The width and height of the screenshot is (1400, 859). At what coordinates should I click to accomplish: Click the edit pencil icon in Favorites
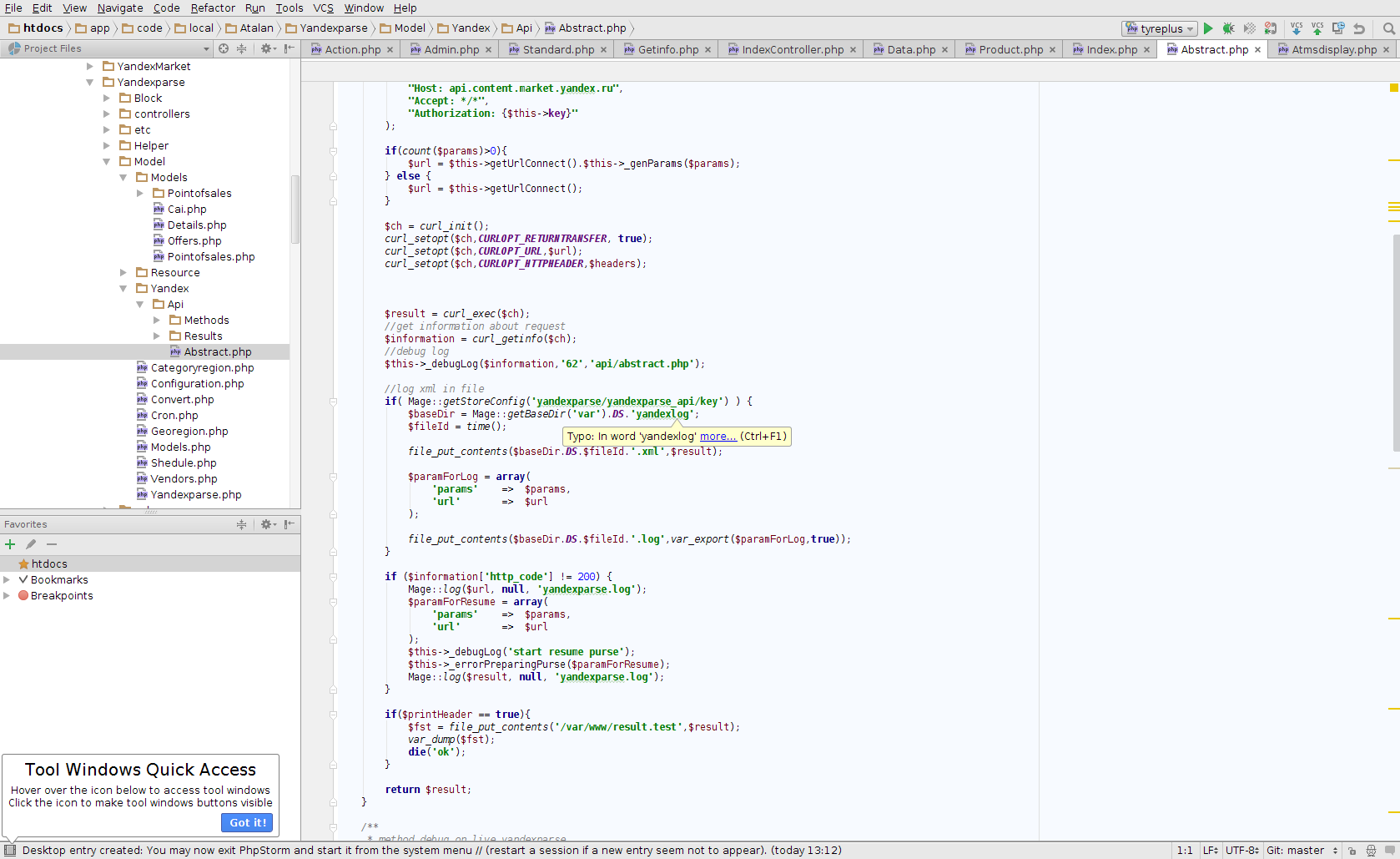[31, 544]
